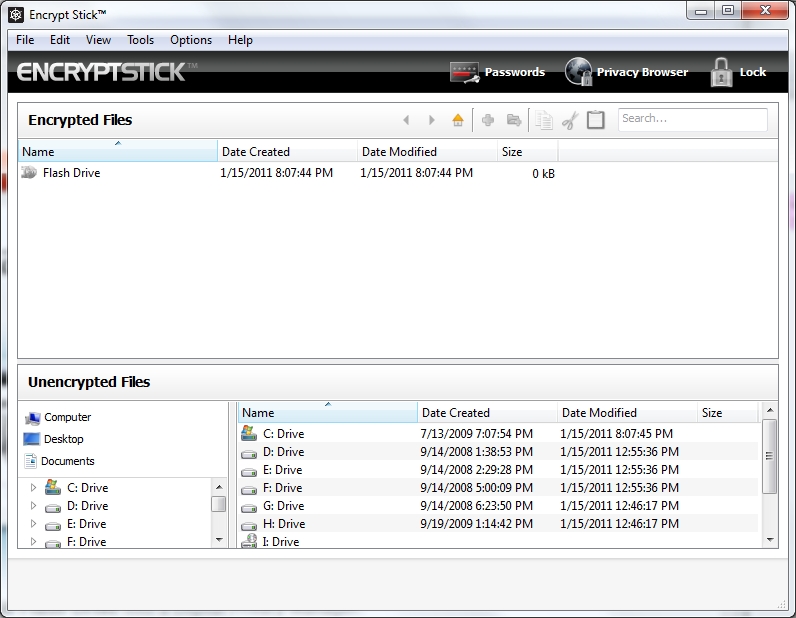Expand the C: Drive tree node

34,487
